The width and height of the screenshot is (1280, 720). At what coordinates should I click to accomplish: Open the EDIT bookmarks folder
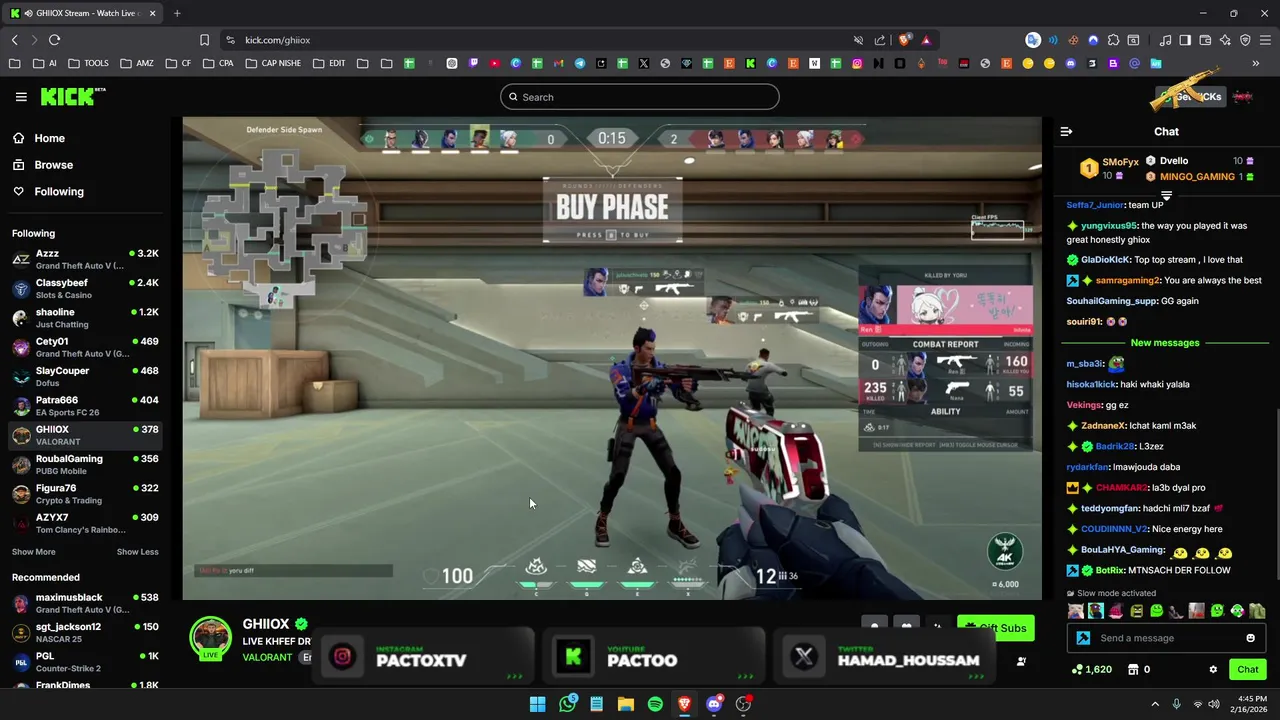tap(328, 63)
